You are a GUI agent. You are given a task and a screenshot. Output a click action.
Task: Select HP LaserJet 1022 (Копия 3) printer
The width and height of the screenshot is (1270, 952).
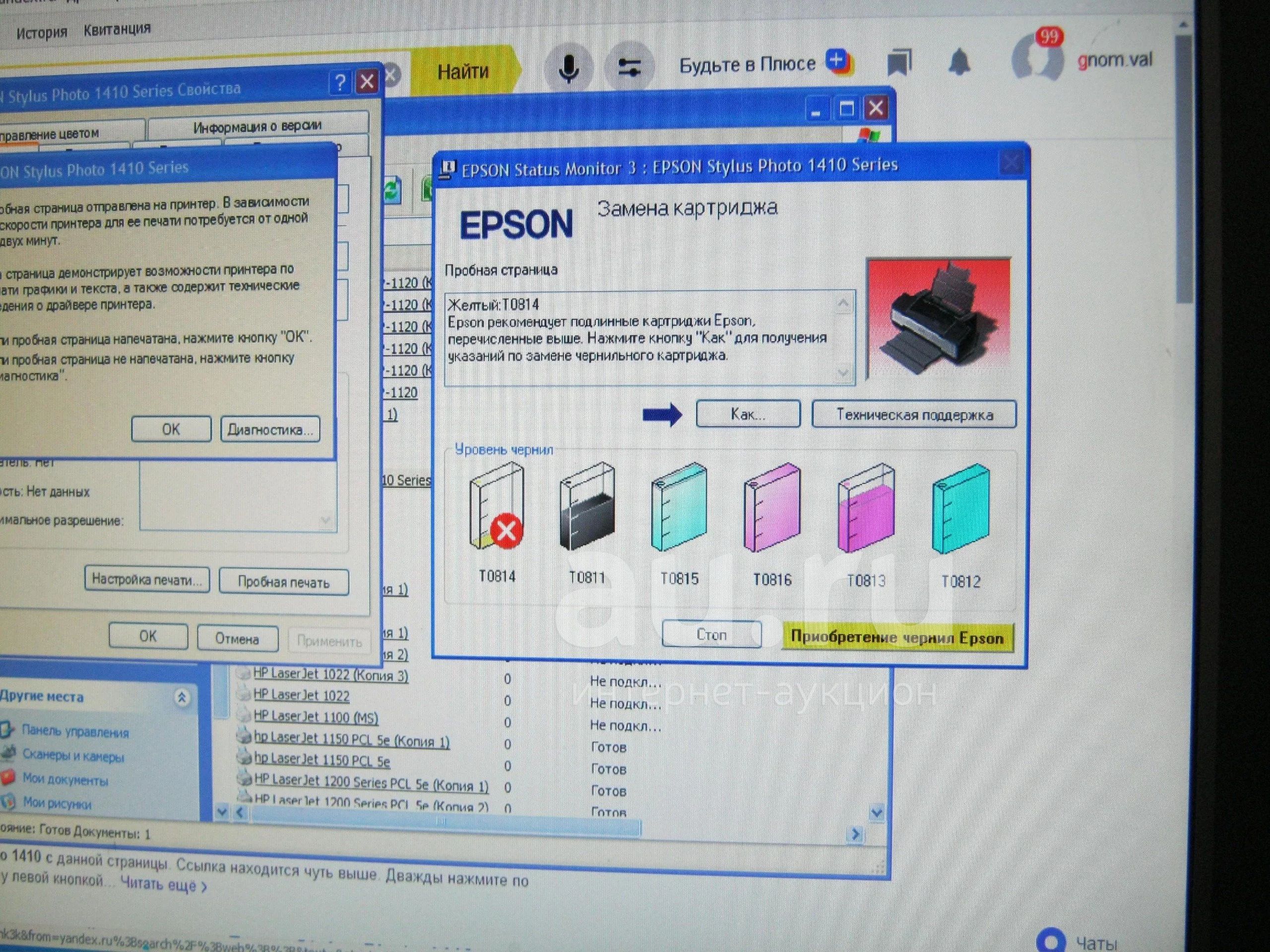pyautogui.click(x=330, y=674)
